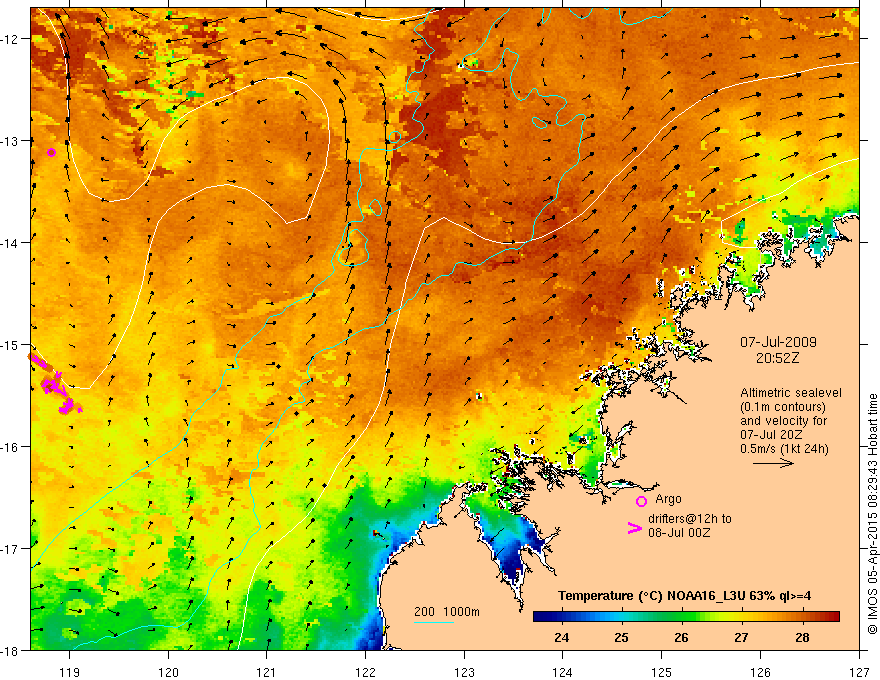Click the 123 longitude axis label

coord(464,672)
